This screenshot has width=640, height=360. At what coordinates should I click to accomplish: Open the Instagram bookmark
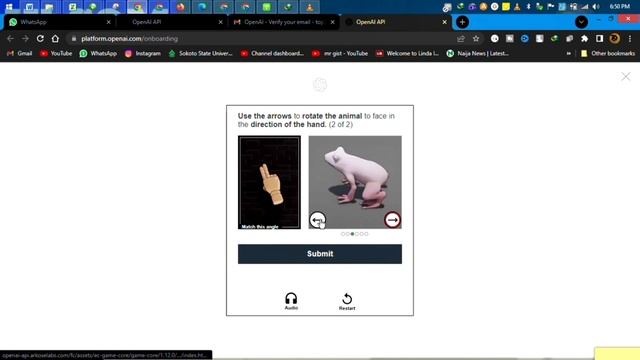pos(143,53)
